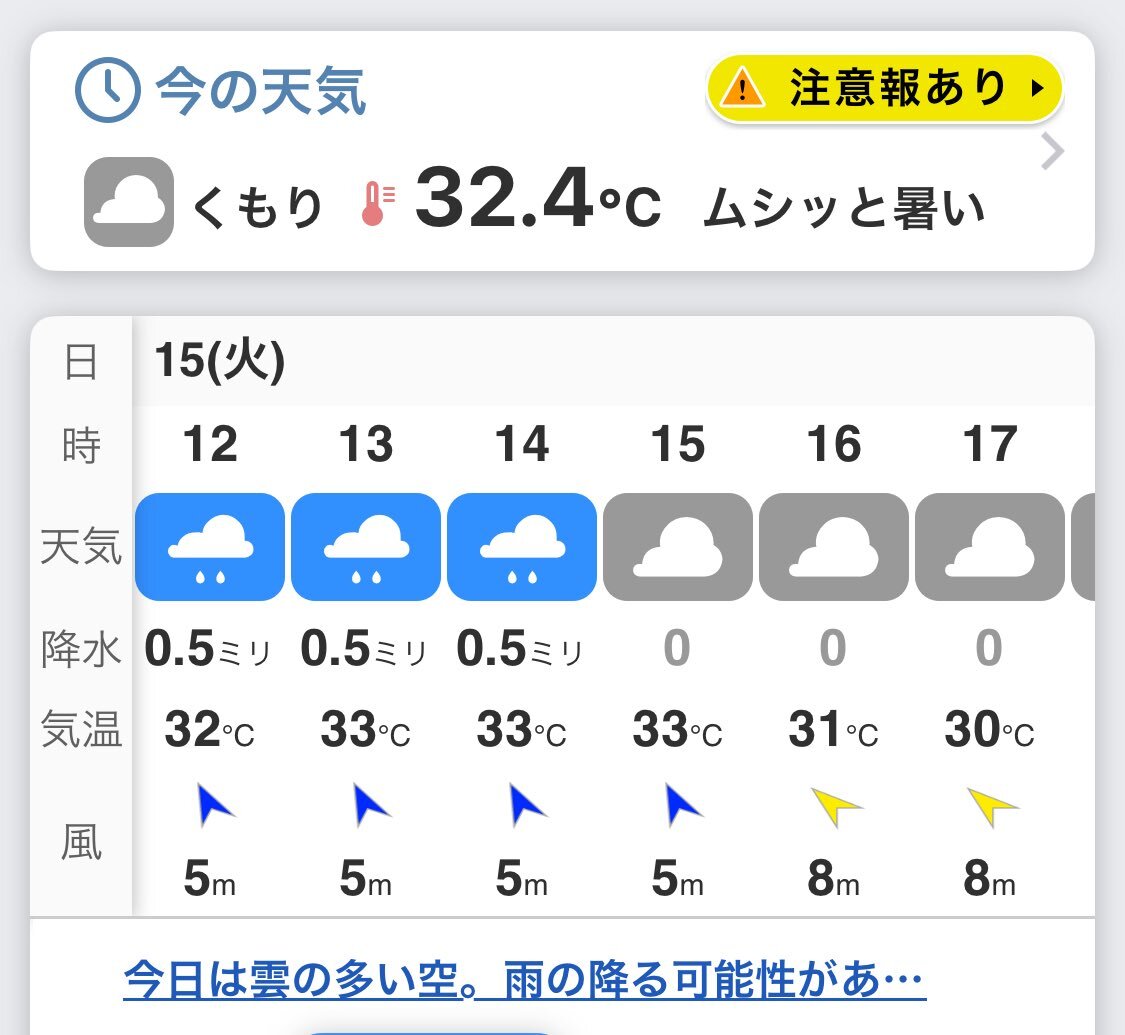This screenshot has width=1125, height=1035.
Task: Click the small arrow inside 注意報あり
Action: (1037, 88)
